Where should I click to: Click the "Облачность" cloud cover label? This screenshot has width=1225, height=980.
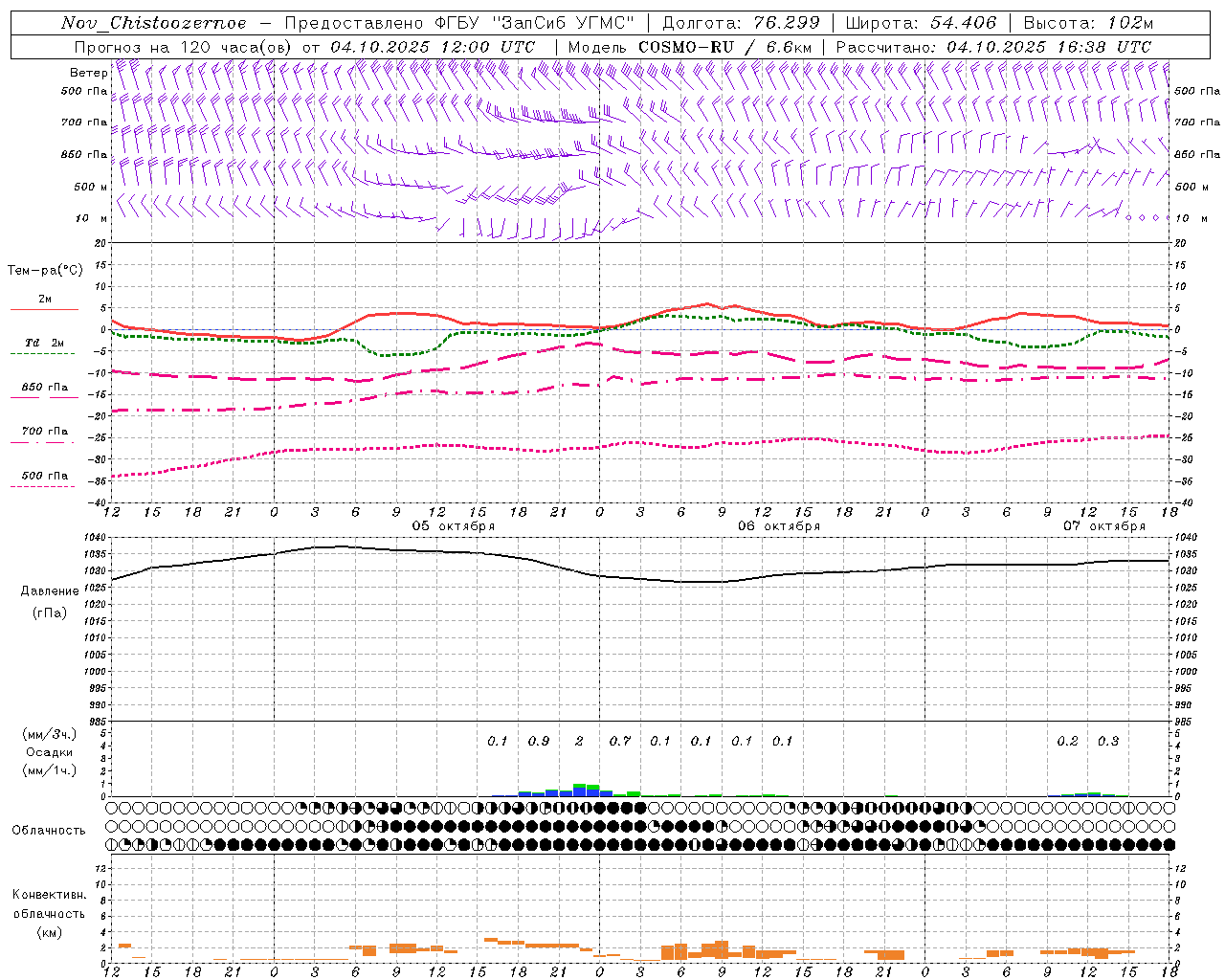point(49,830)
